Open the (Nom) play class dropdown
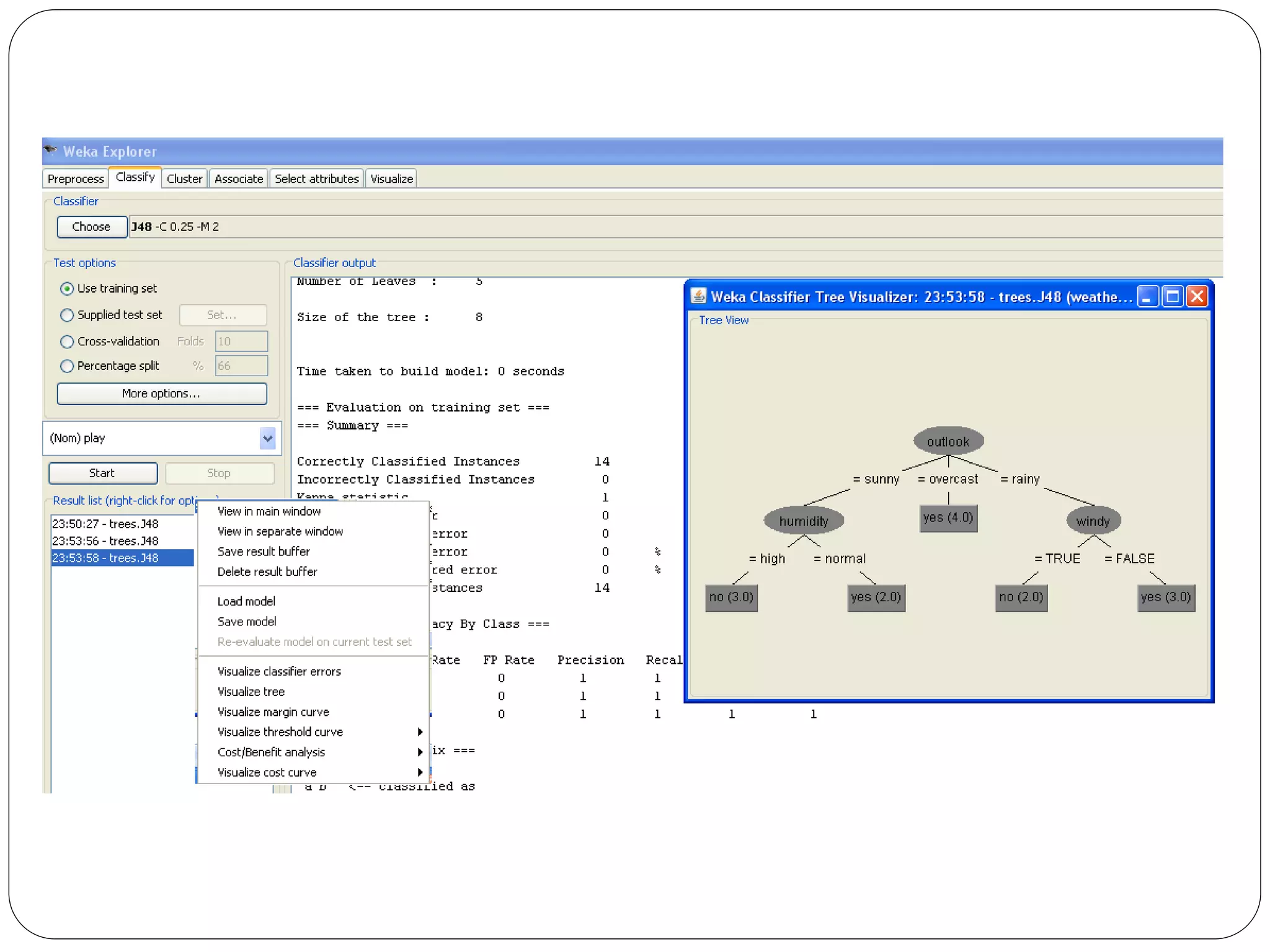This screenshot has width=1270, height=952. coord(267,439)
